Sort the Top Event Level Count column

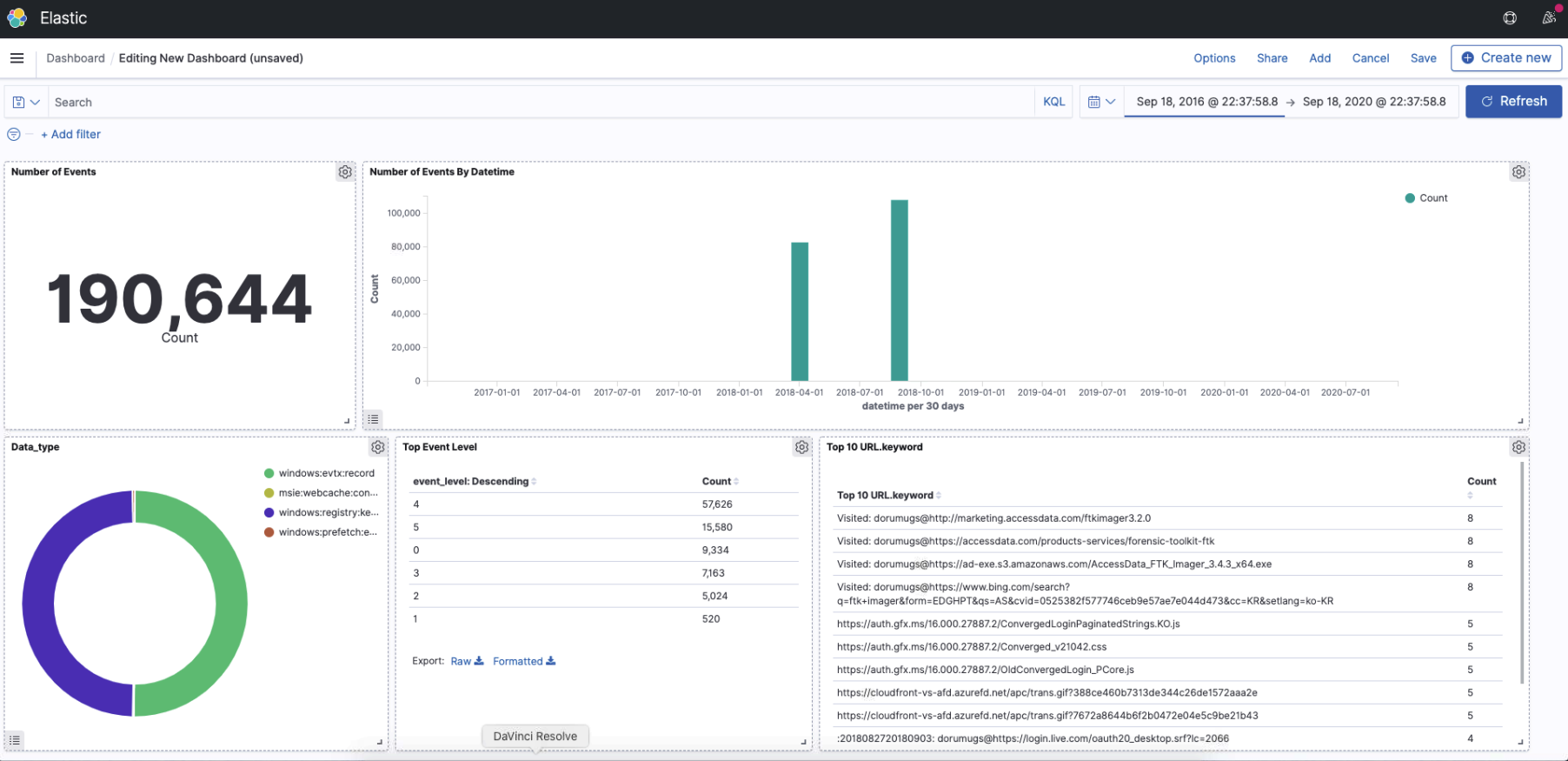click(x=721, y=482)
